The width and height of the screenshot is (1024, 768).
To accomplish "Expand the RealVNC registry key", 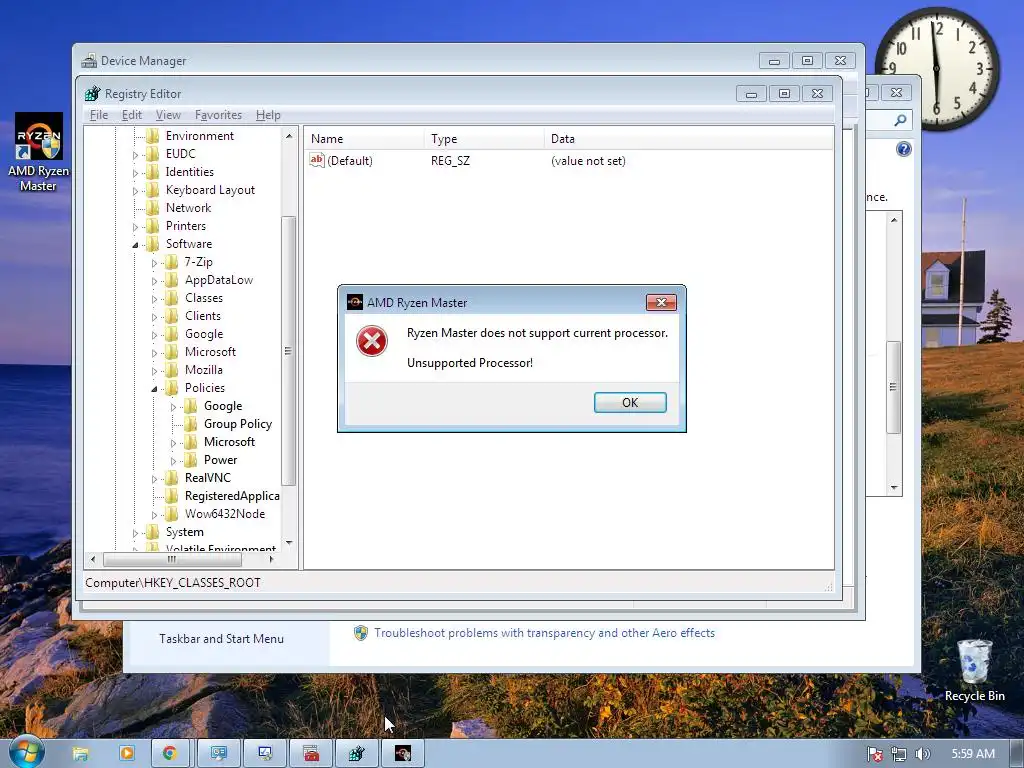I will [x=154, y=479].
